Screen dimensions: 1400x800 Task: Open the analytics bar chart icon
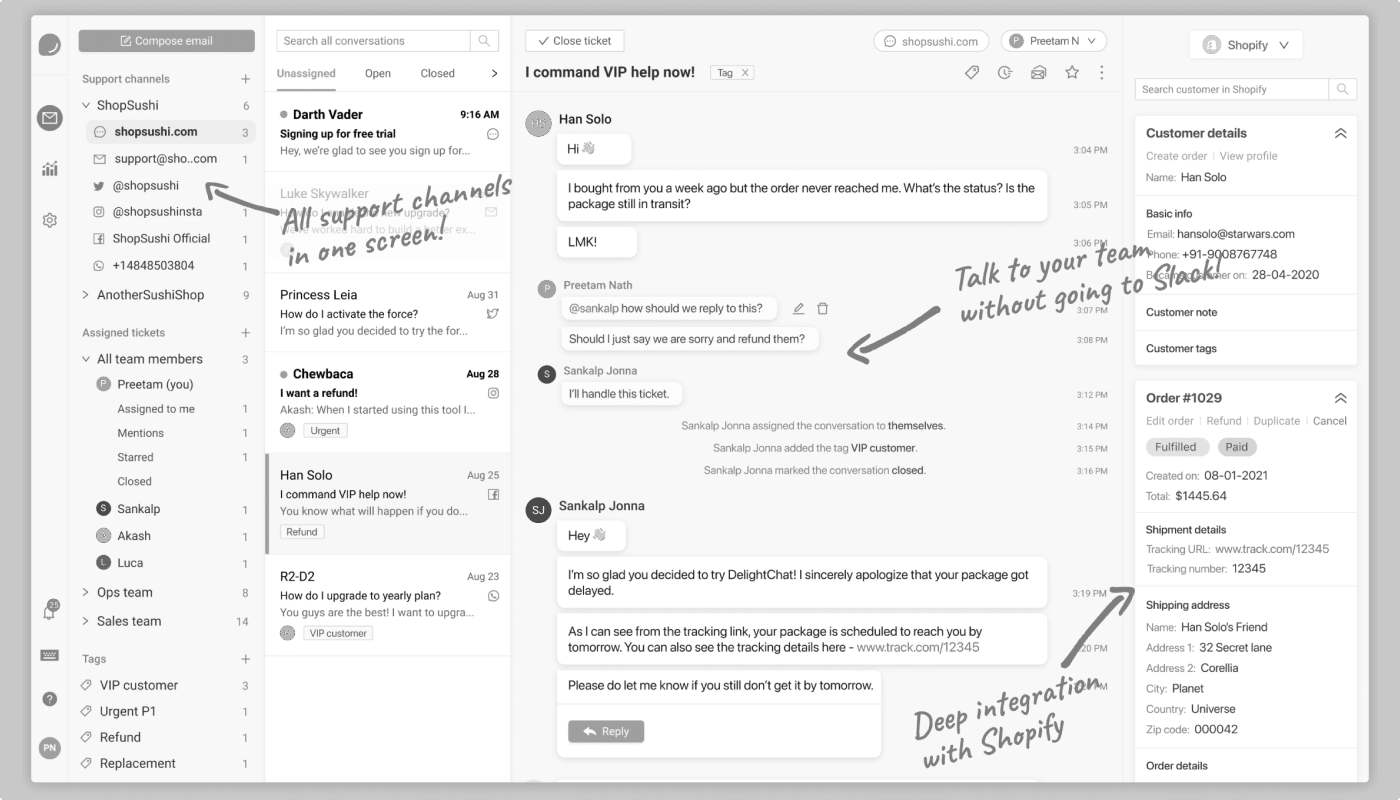point(49,169)
